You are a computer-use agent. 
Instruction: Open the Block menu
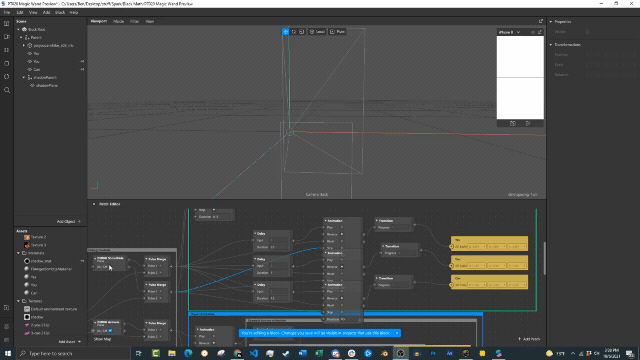[x=60, y=13]
